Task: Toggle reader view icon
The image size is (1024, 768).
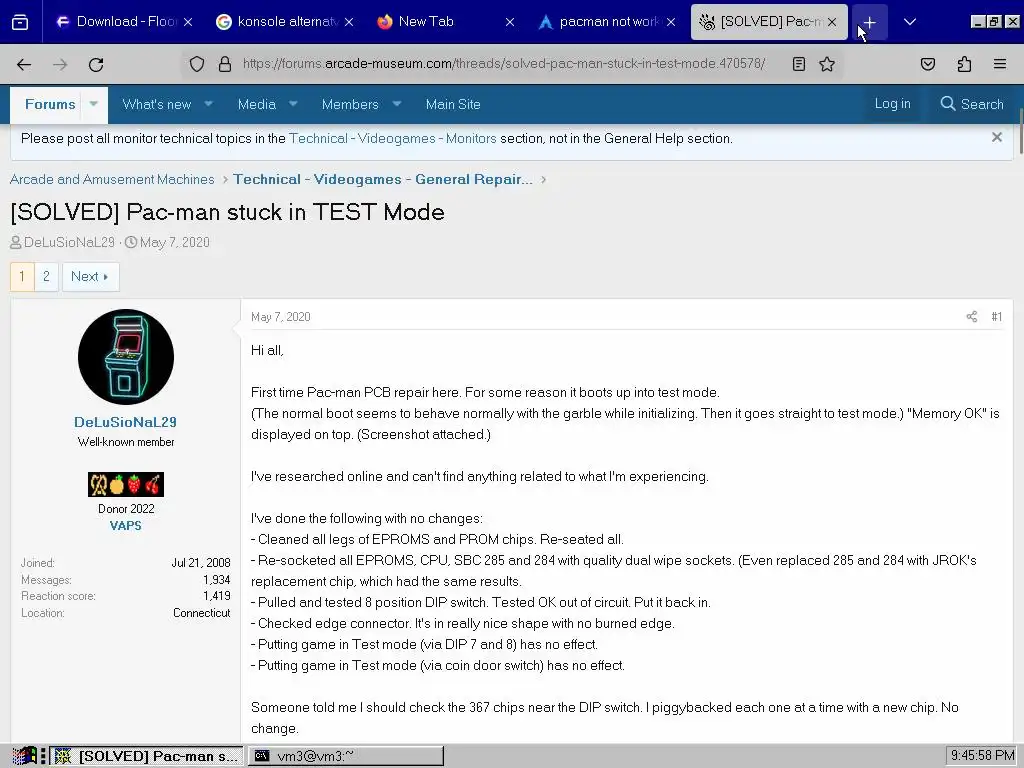Action: point(799,64)
